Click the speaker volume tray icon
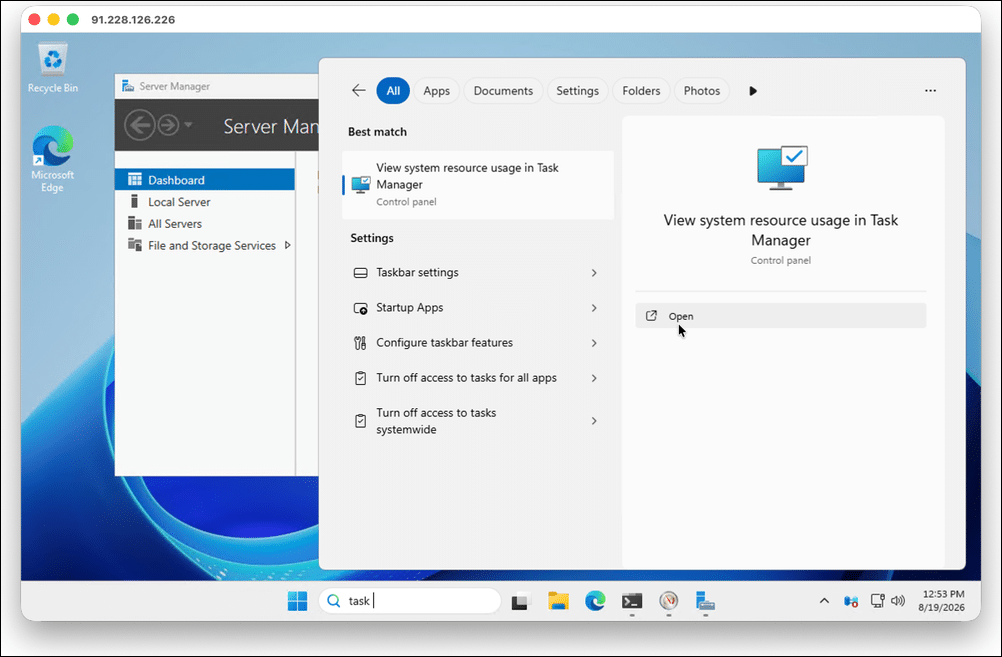 (x=898, y=601)
